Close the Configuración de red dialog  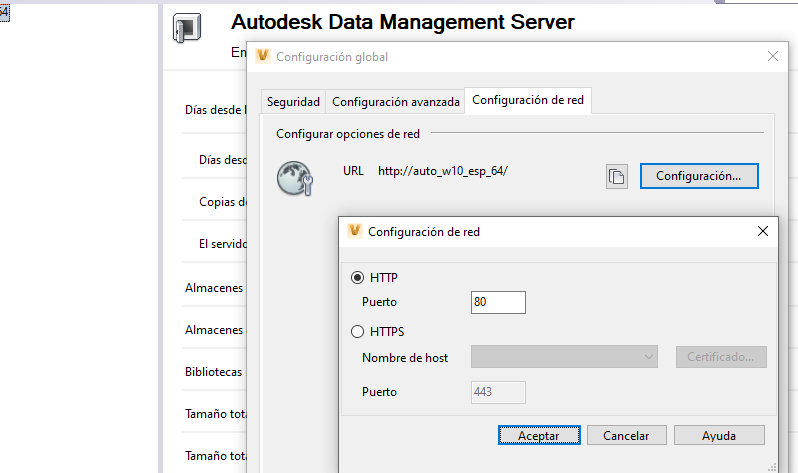point(764,231)
